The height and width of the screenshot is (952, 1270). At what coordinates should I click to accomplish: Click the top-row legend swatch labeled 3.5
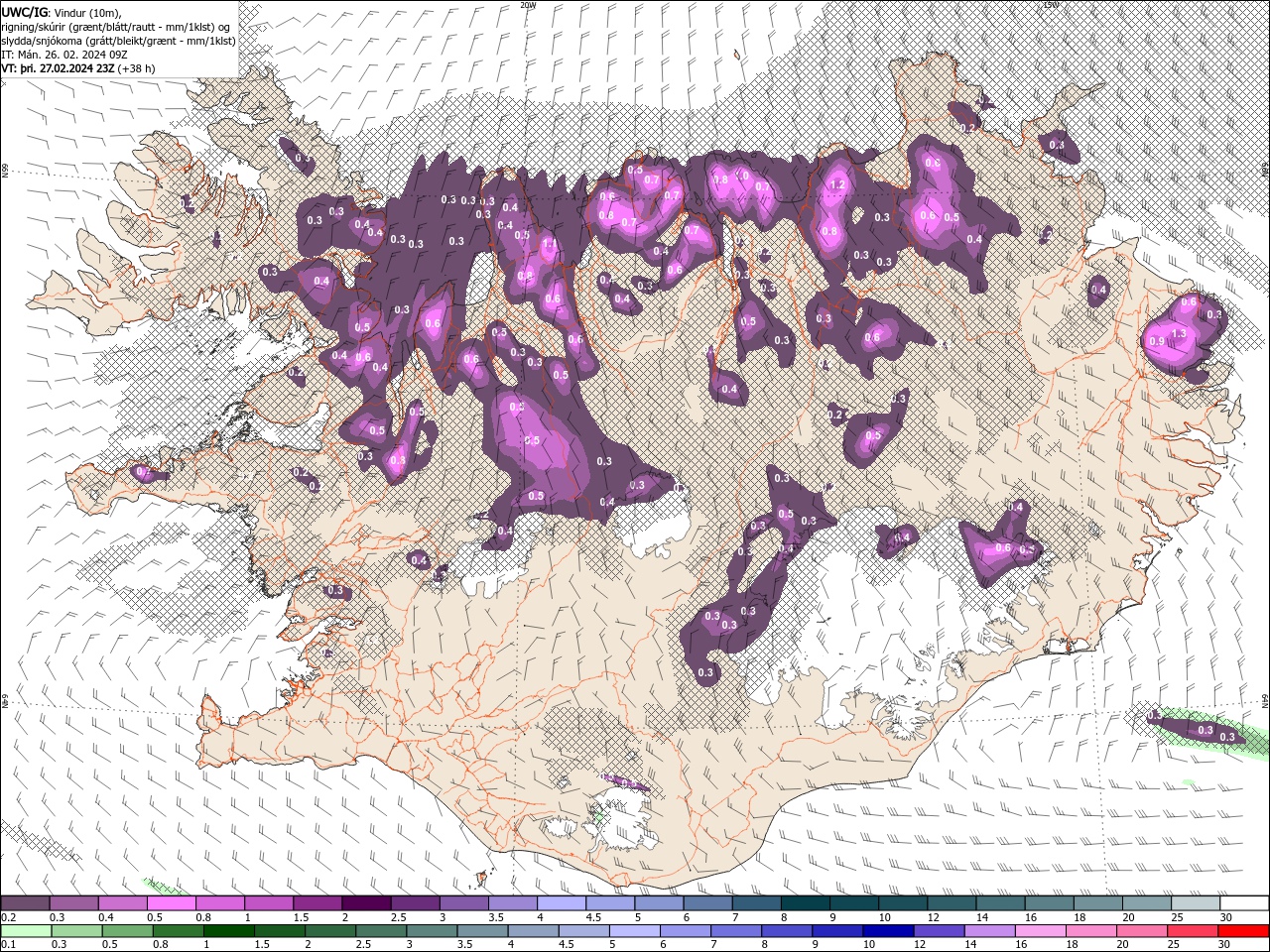[x=511, y=903]
